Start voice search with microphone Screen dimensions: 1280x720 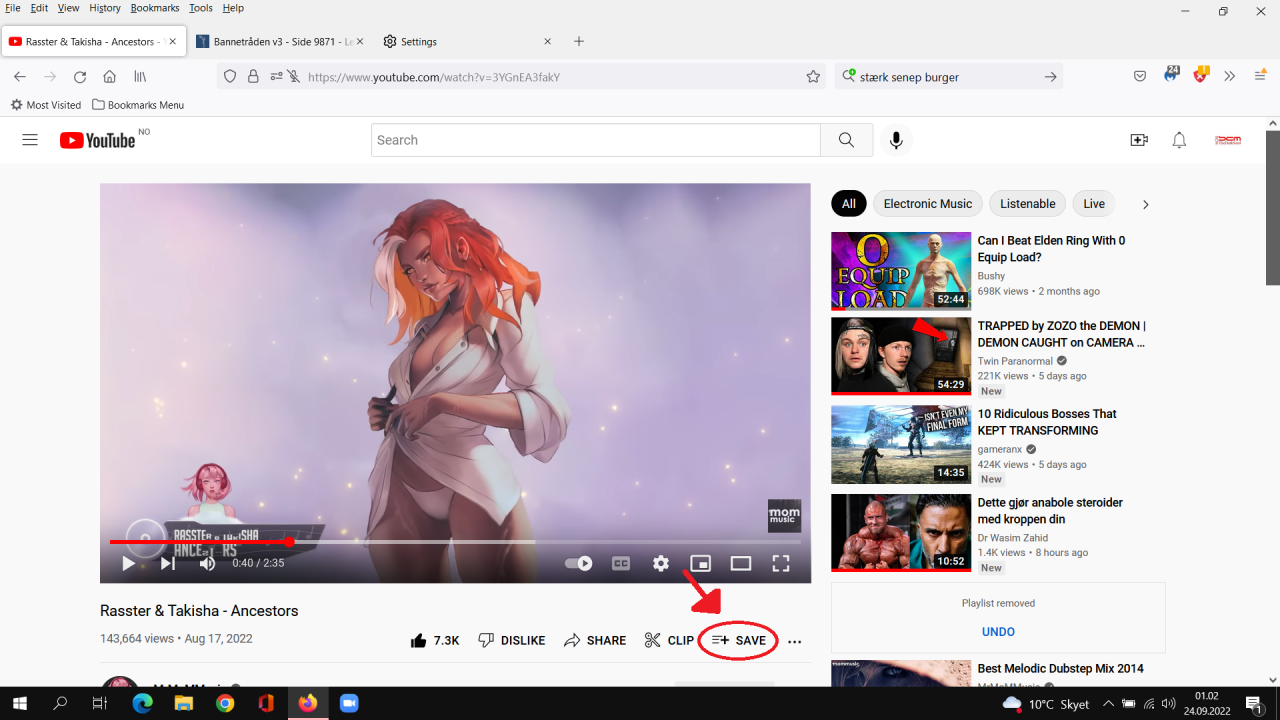point(896,140)
